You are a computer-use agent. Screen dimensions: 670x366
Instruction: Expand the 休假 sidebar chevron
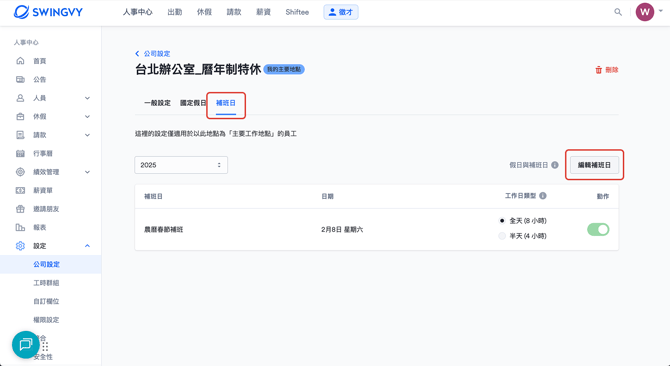pyautogui.click(x=87, y=117)
